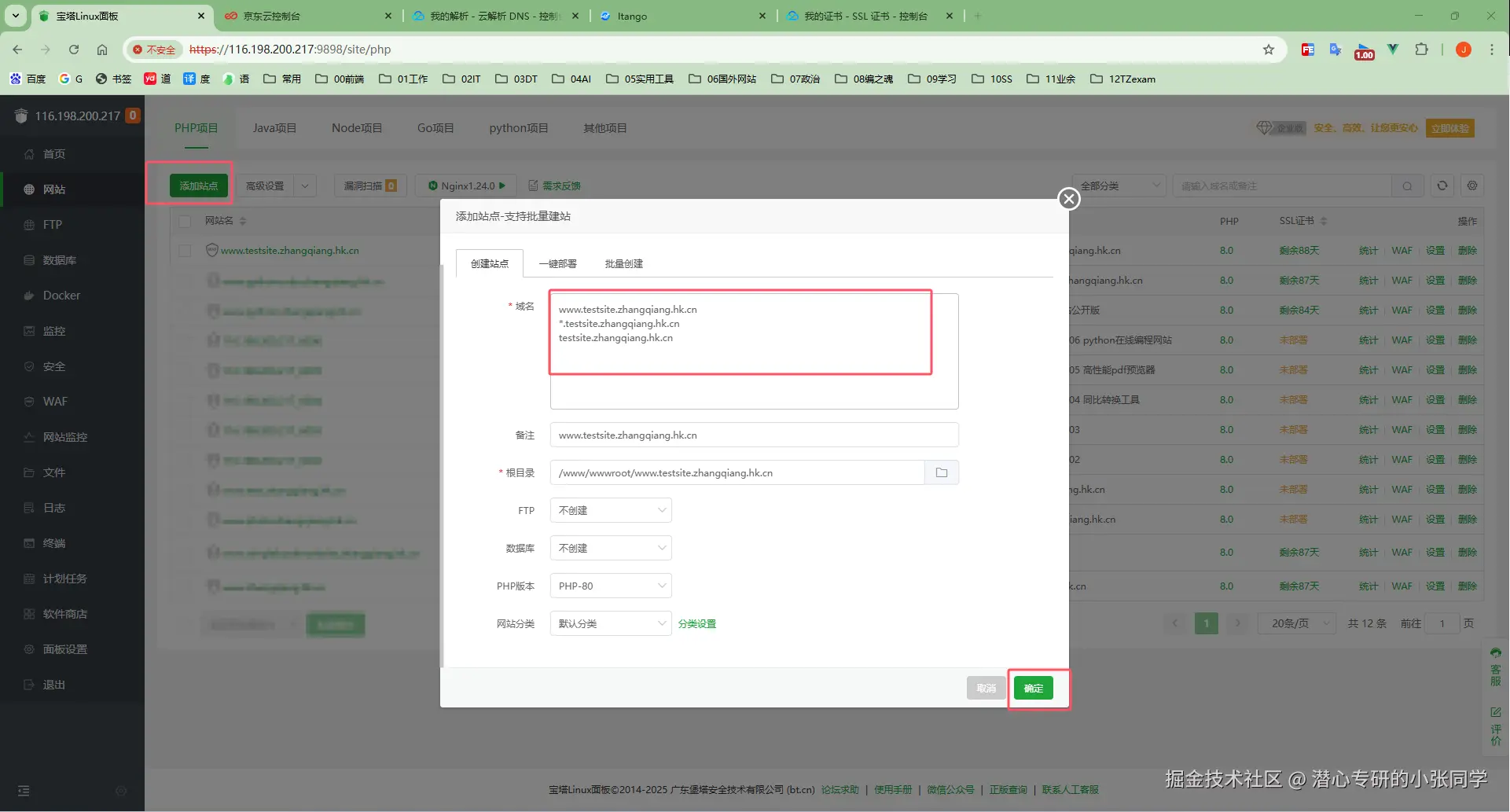The width and height of the screenshot is (1510, 812).
Task: Confirm with the green 确定 button
Action: point(1033,688)
